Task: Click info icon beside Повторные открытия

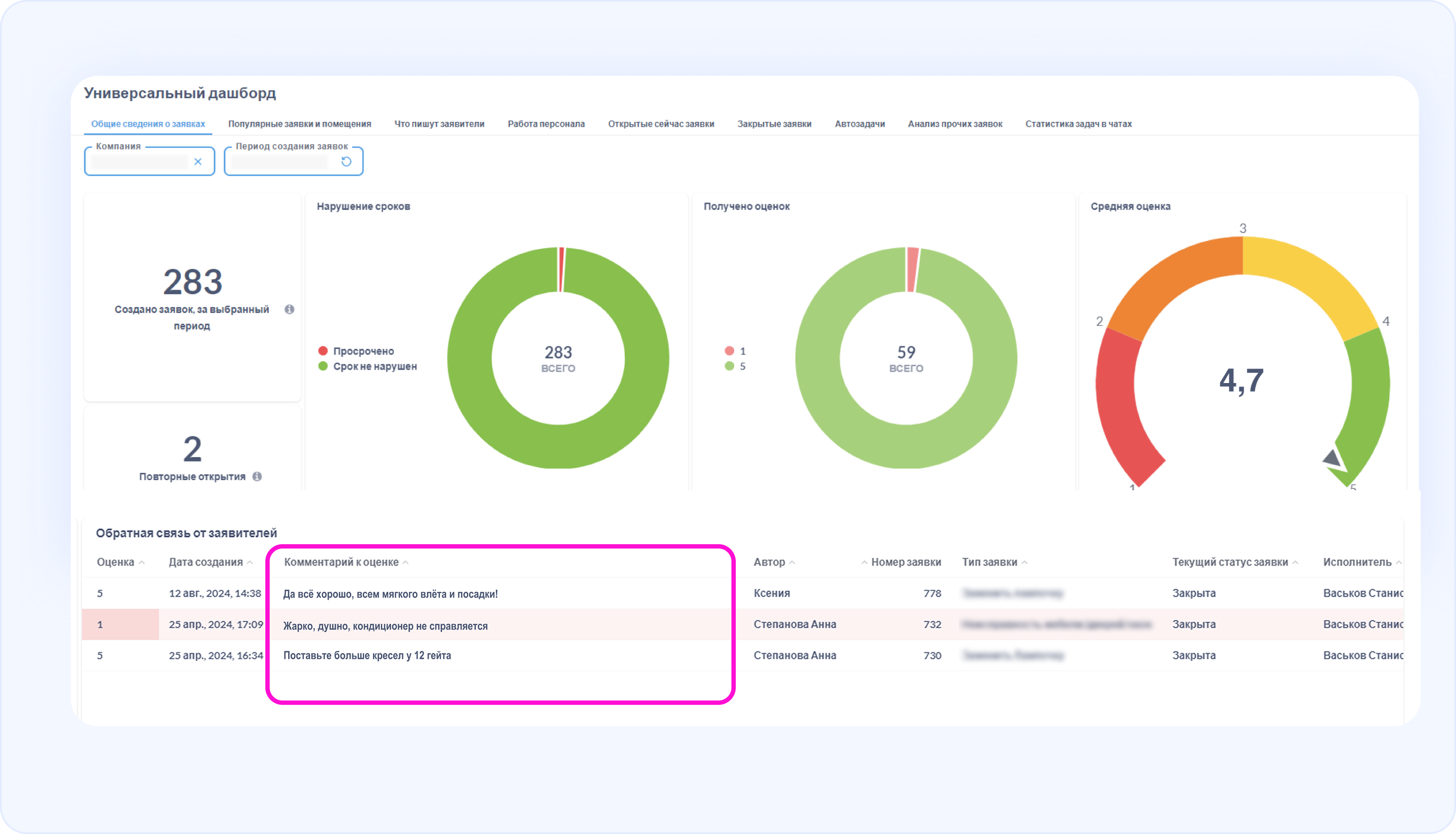Action: coord(257,477)
